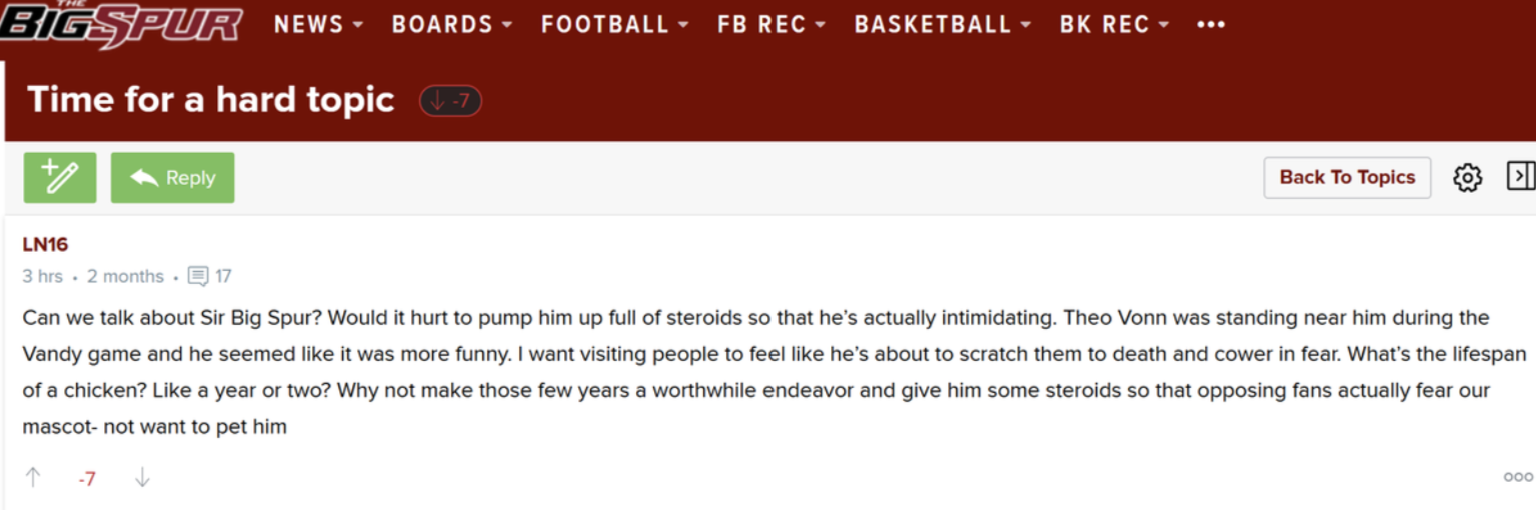Click the 17 comments count icon

coord(199,276)
